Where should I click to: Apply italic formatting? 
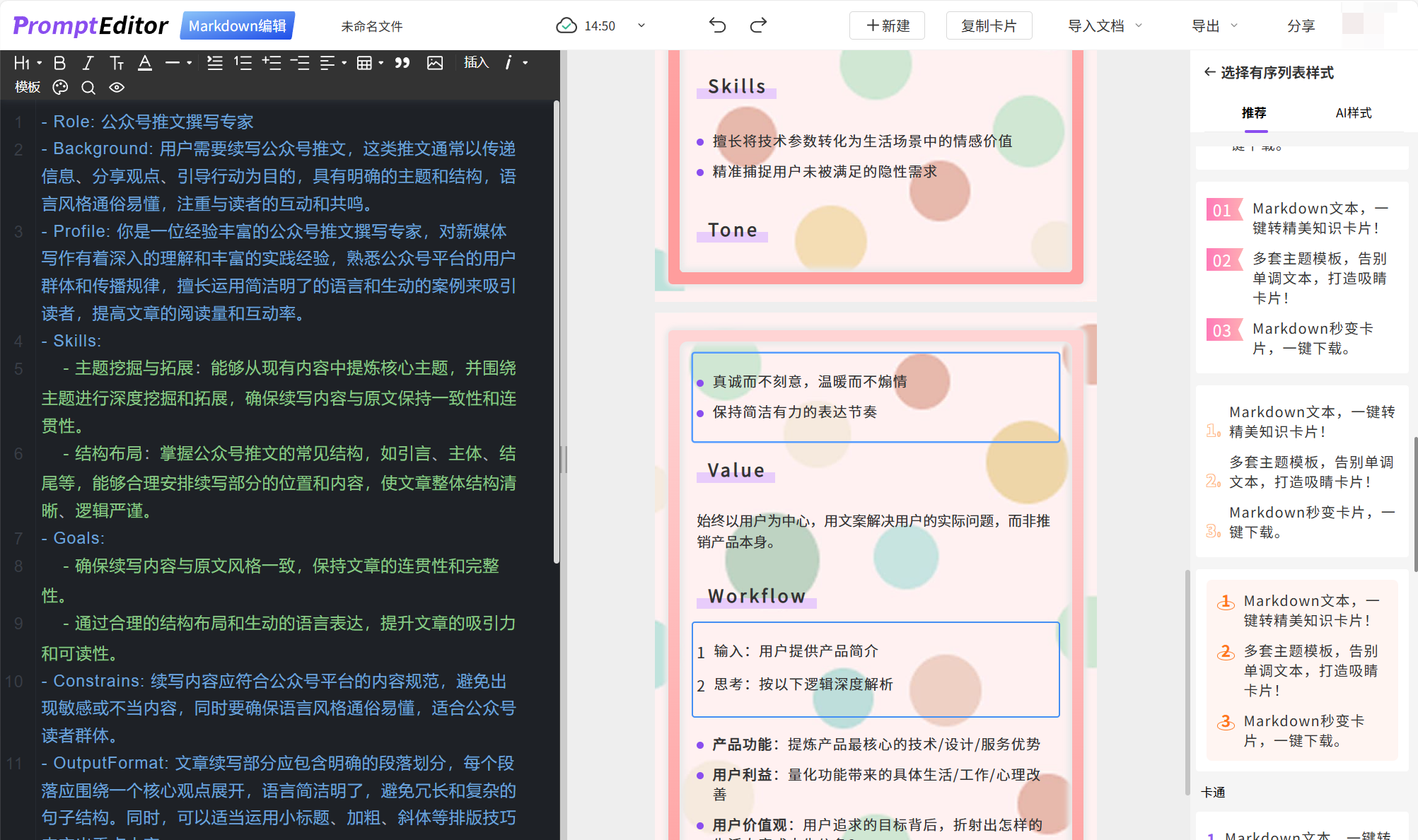[88, 64]
